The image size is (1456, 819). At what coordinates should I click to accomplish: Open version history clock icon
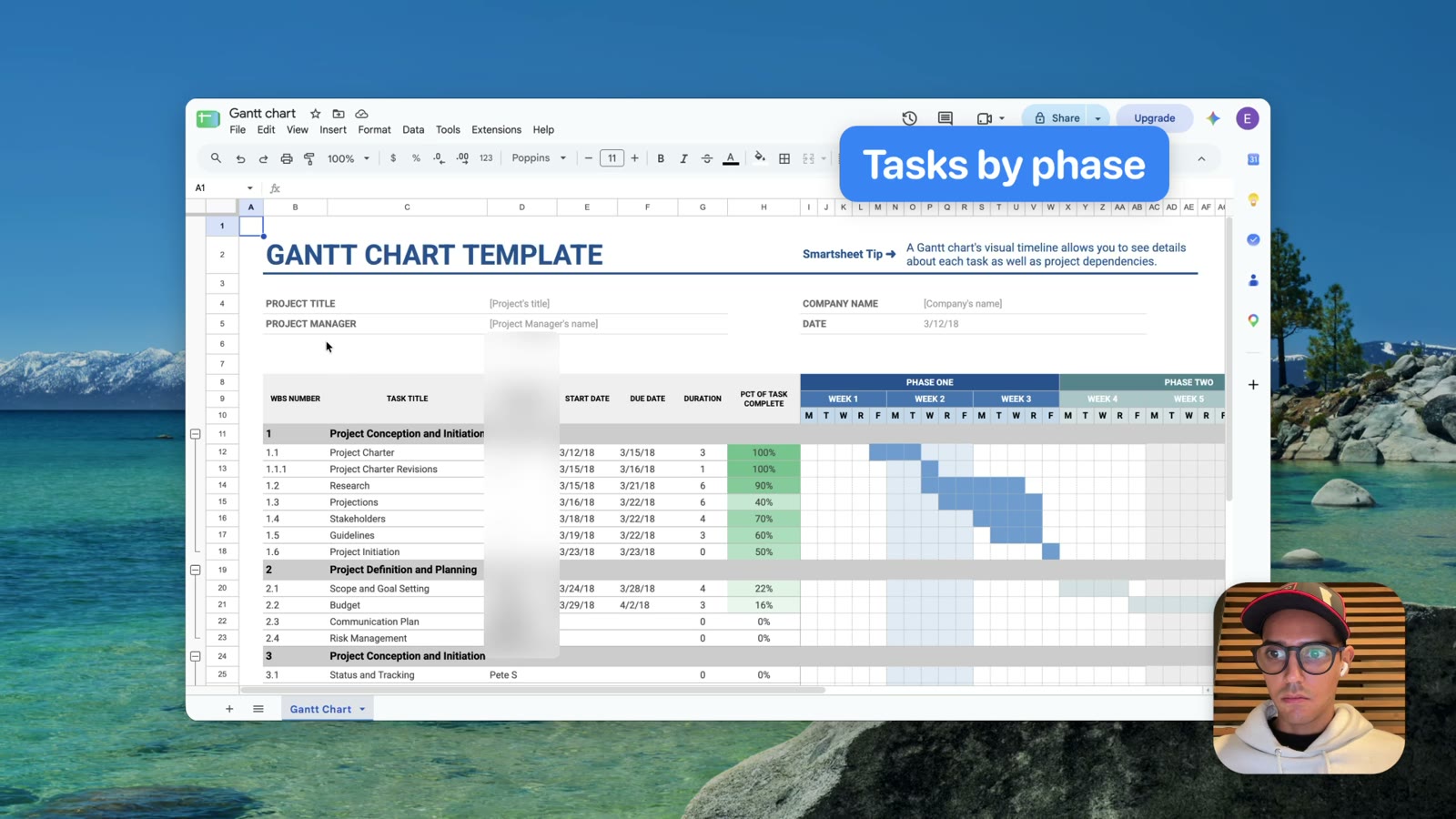click(x=909, y=118)
